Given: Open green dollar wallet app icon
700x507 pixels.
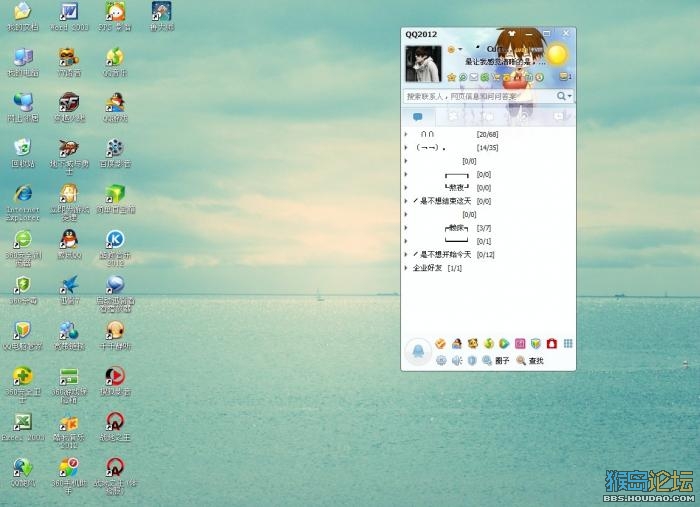Looking at the screenshot, I should click(x=489, y=343).
